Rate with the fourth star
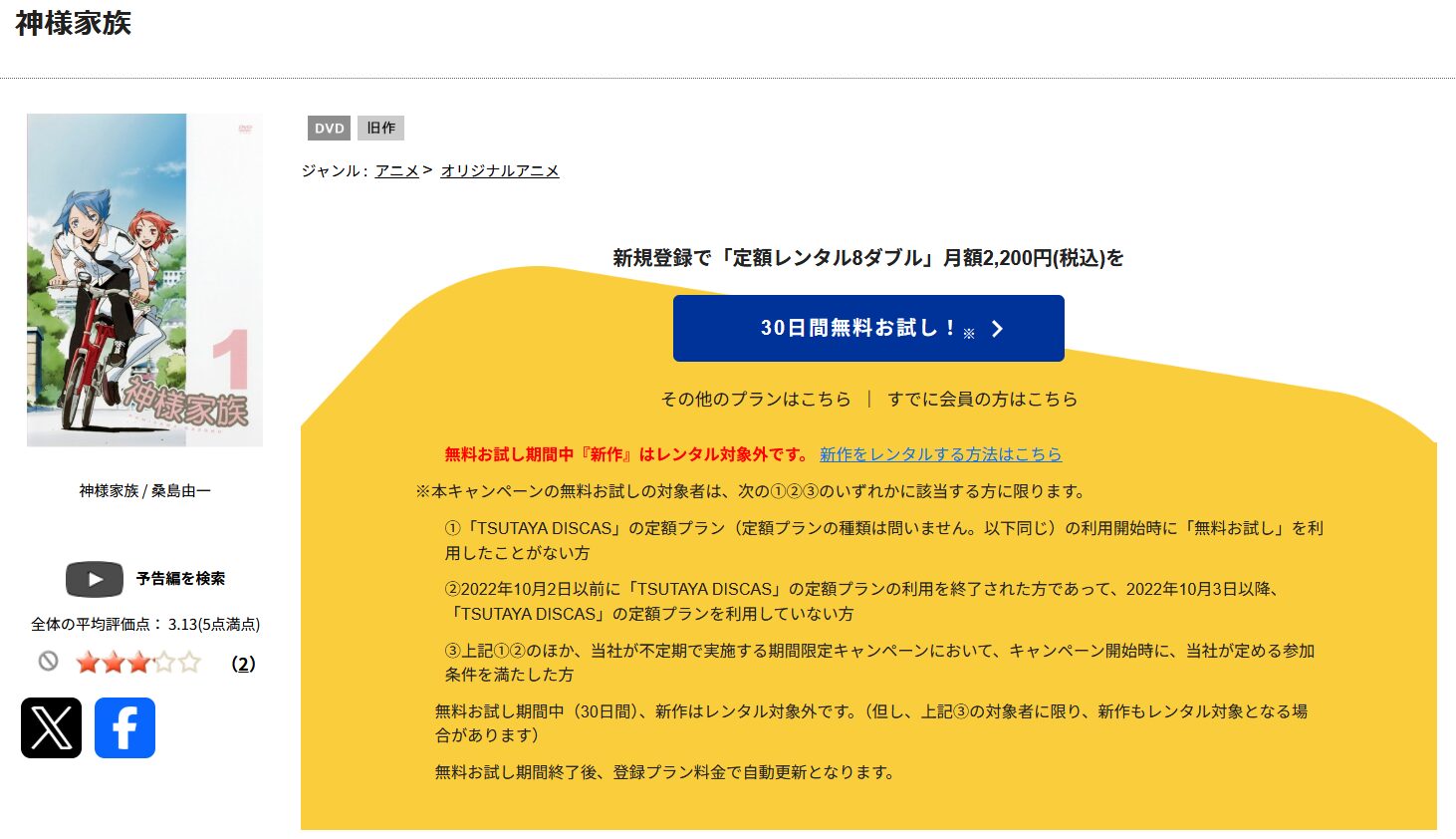This screenshot has height=839, width=1456. [x=164, y=663]
